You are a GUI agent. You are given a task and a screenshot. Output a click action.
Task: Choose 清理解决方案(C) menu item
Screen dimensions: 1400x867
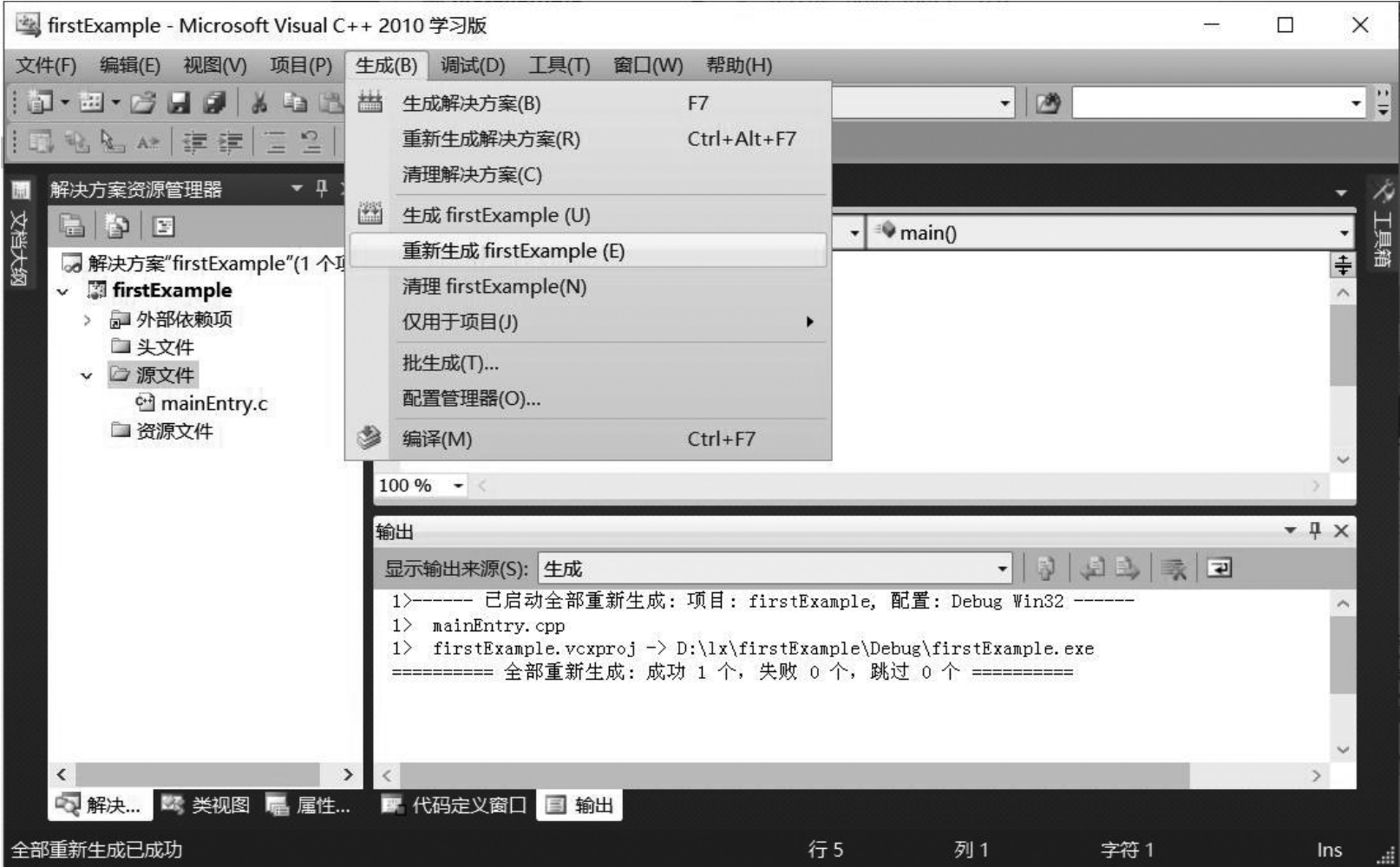click(x=589, y=174)
